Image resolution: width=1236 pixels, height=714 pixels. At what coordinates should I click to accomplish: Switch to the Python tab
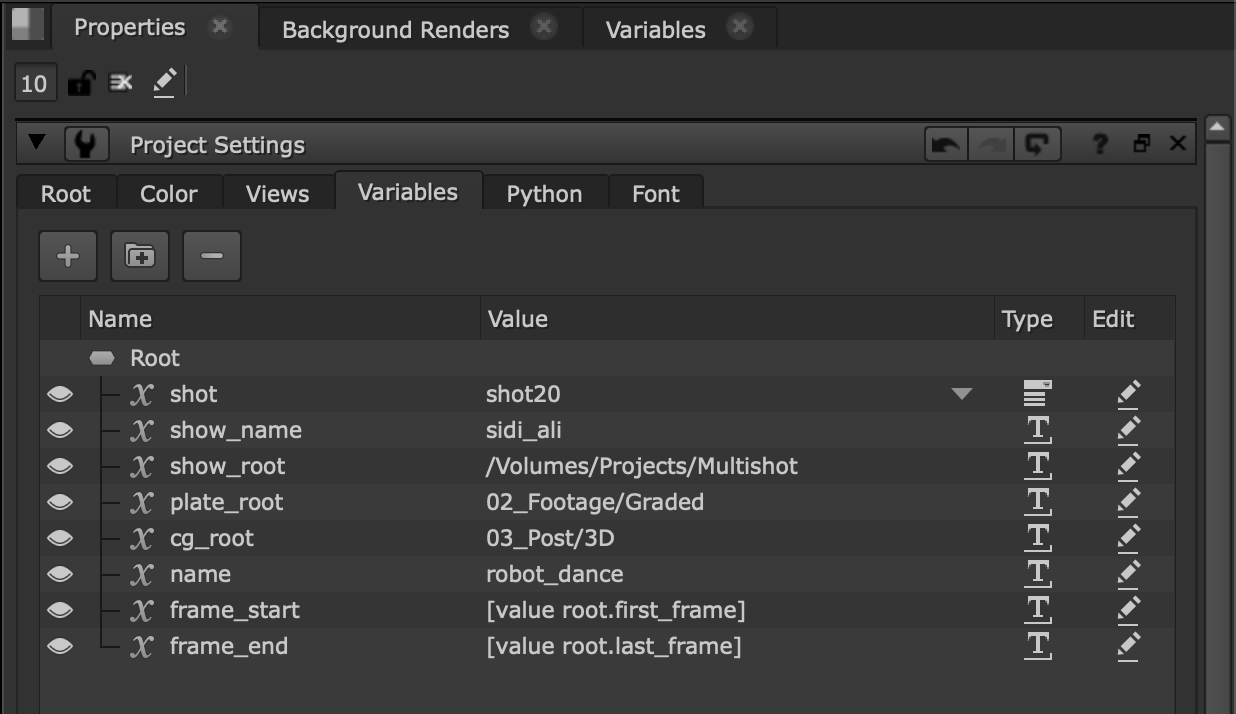[x=544, y=193]
